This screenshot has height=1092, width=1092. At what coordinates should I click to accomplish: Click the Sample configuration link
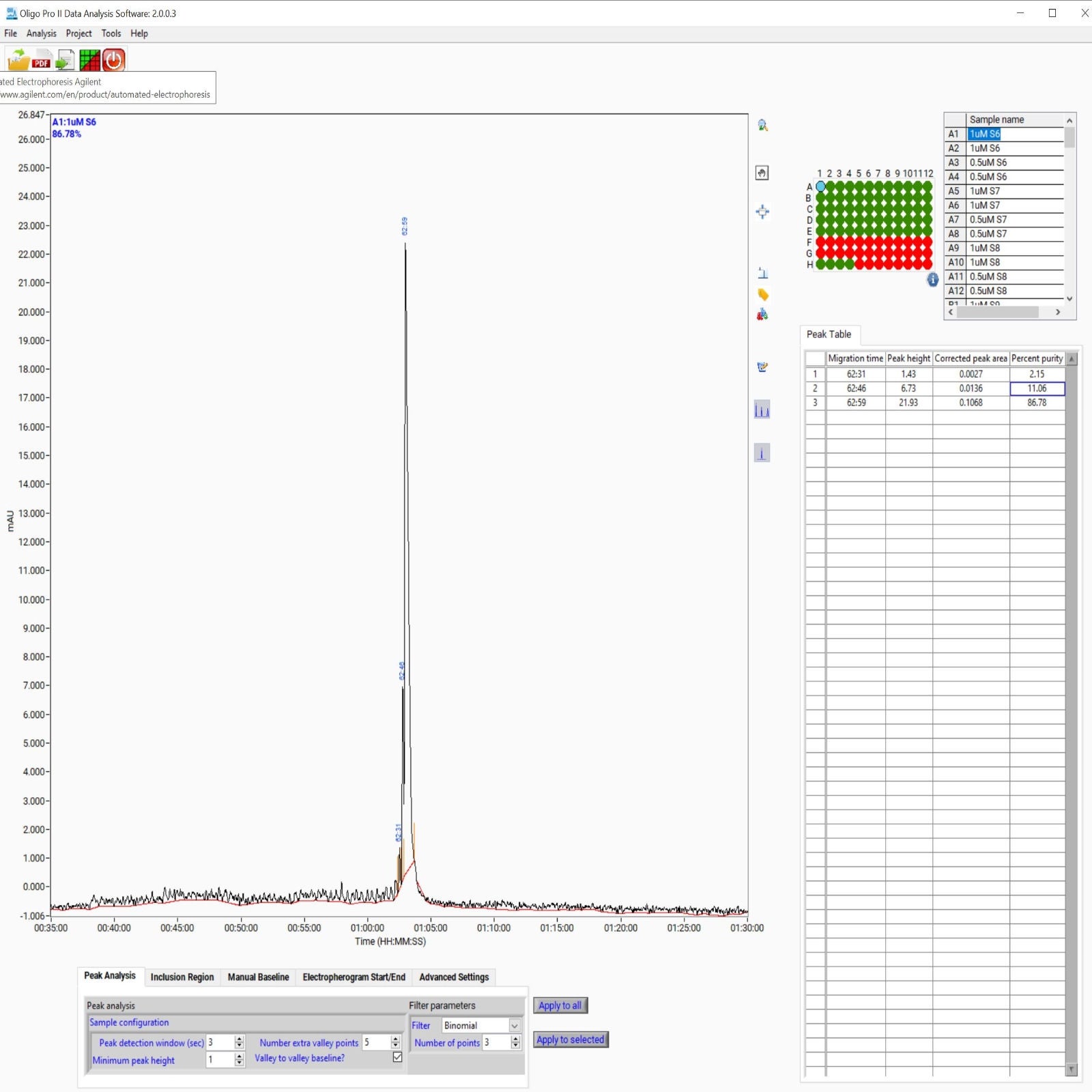click(129, 1022)
